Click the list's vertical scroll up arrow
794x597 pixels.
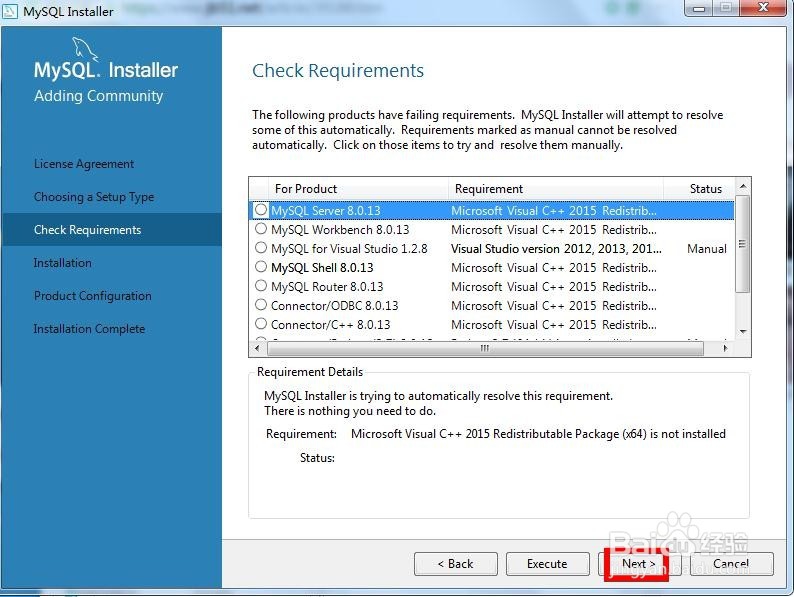(x=743, y=186)
